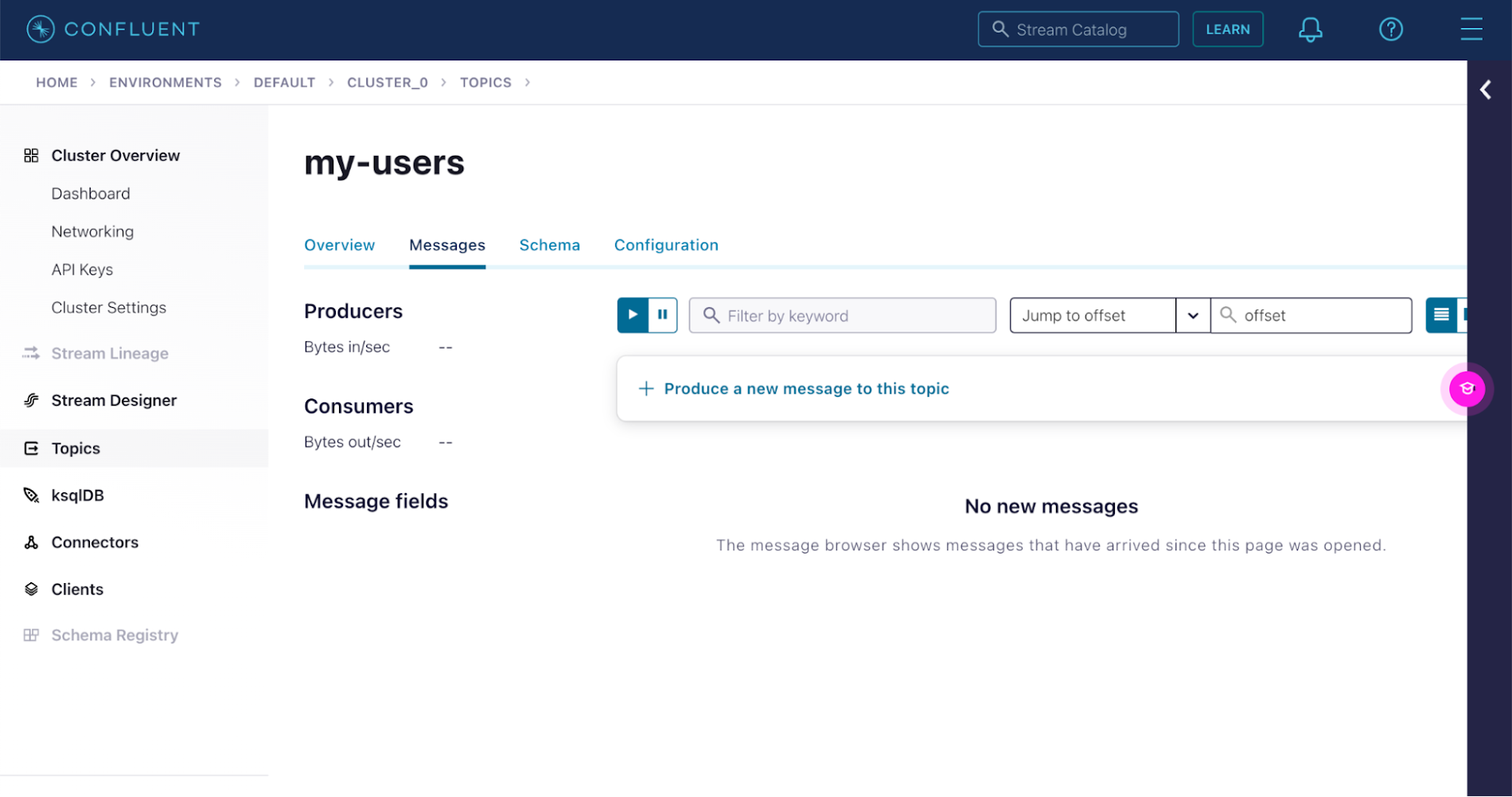Focus the Stream Catalog search field

click(x=1077, y=29)
